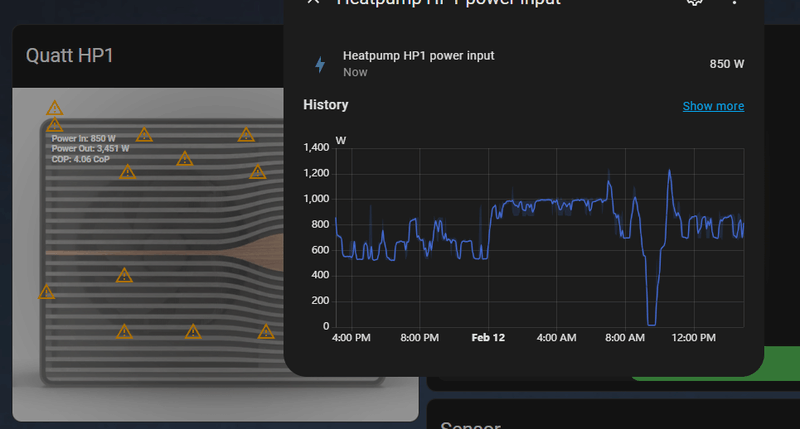The image size is (800, 429).
Task: Click warning icon just right of Power In label
Action: [x=144, y=135]
